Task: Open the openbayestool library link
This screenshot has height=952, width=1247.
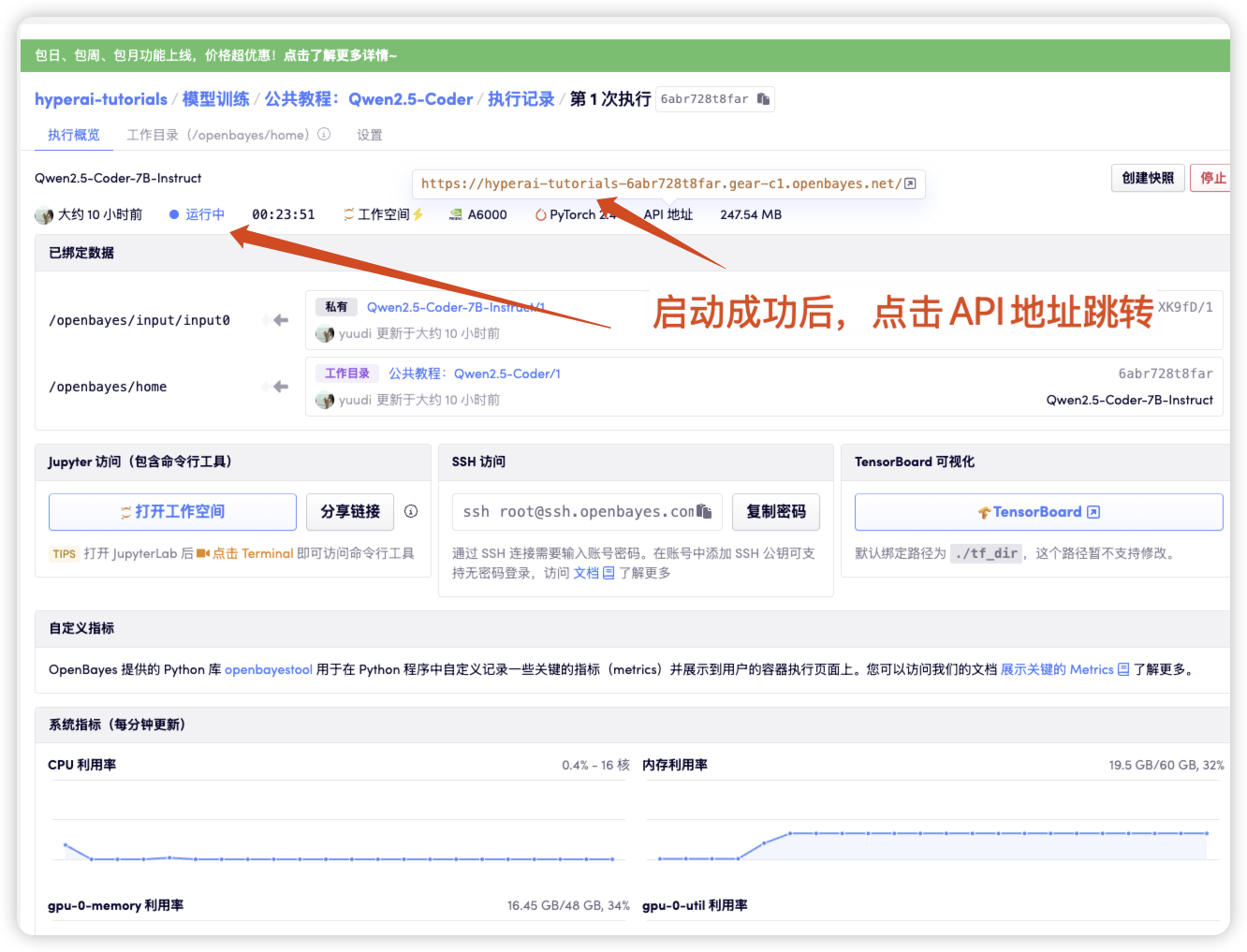Action: (269, 669)
